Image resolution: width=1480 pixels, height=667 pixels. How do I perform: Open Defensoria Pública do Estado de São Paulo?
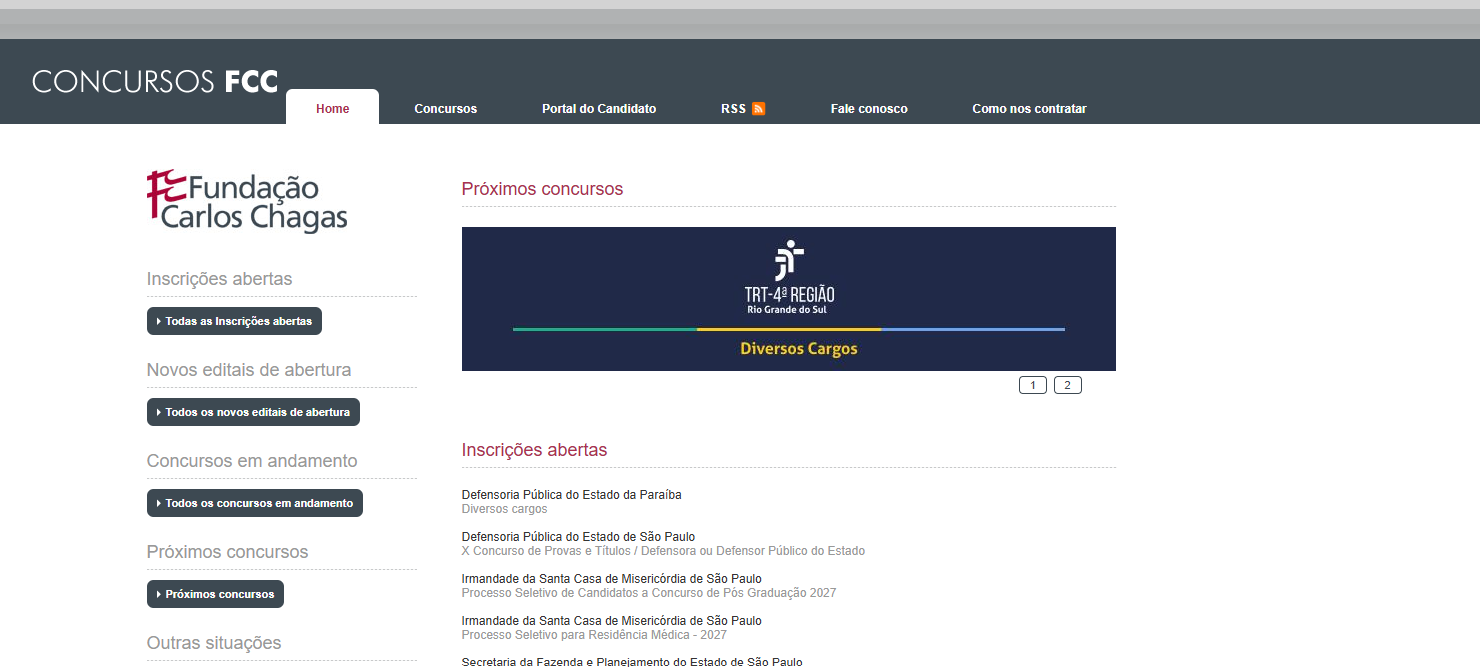point(579,537)
